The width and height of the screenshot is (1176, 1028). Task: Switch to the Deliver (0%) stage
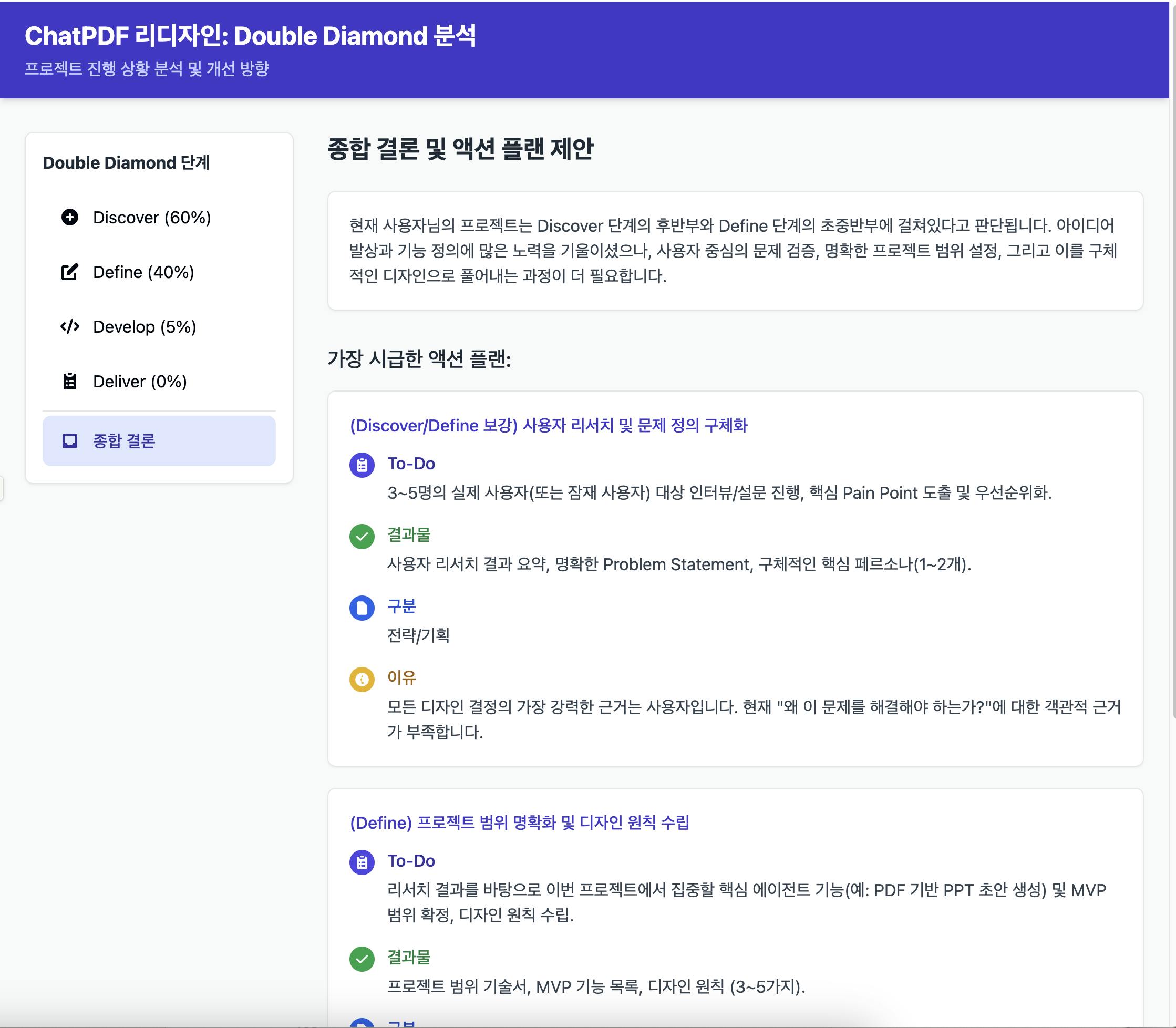[159, 381]
